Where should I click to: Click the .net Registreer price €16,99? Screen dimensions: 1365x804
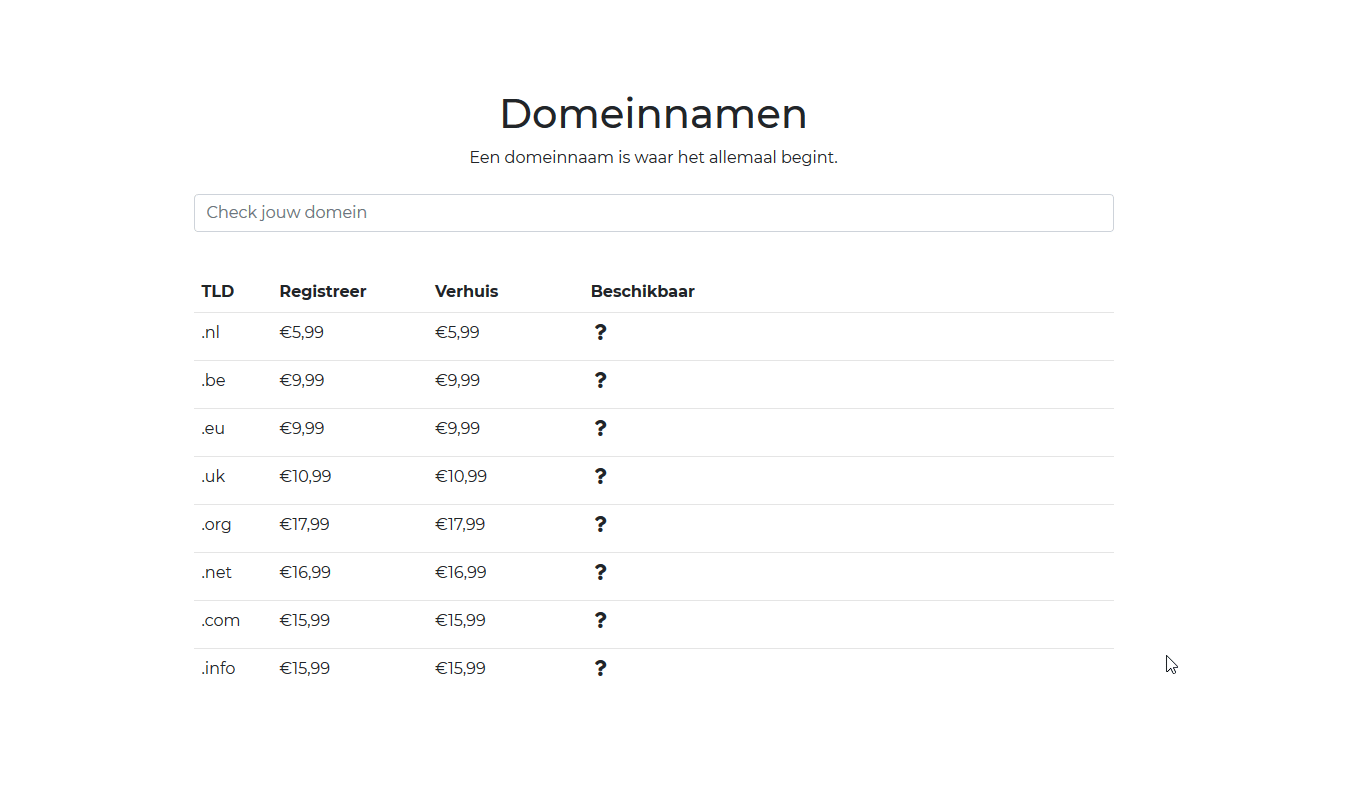click(305, 572)
